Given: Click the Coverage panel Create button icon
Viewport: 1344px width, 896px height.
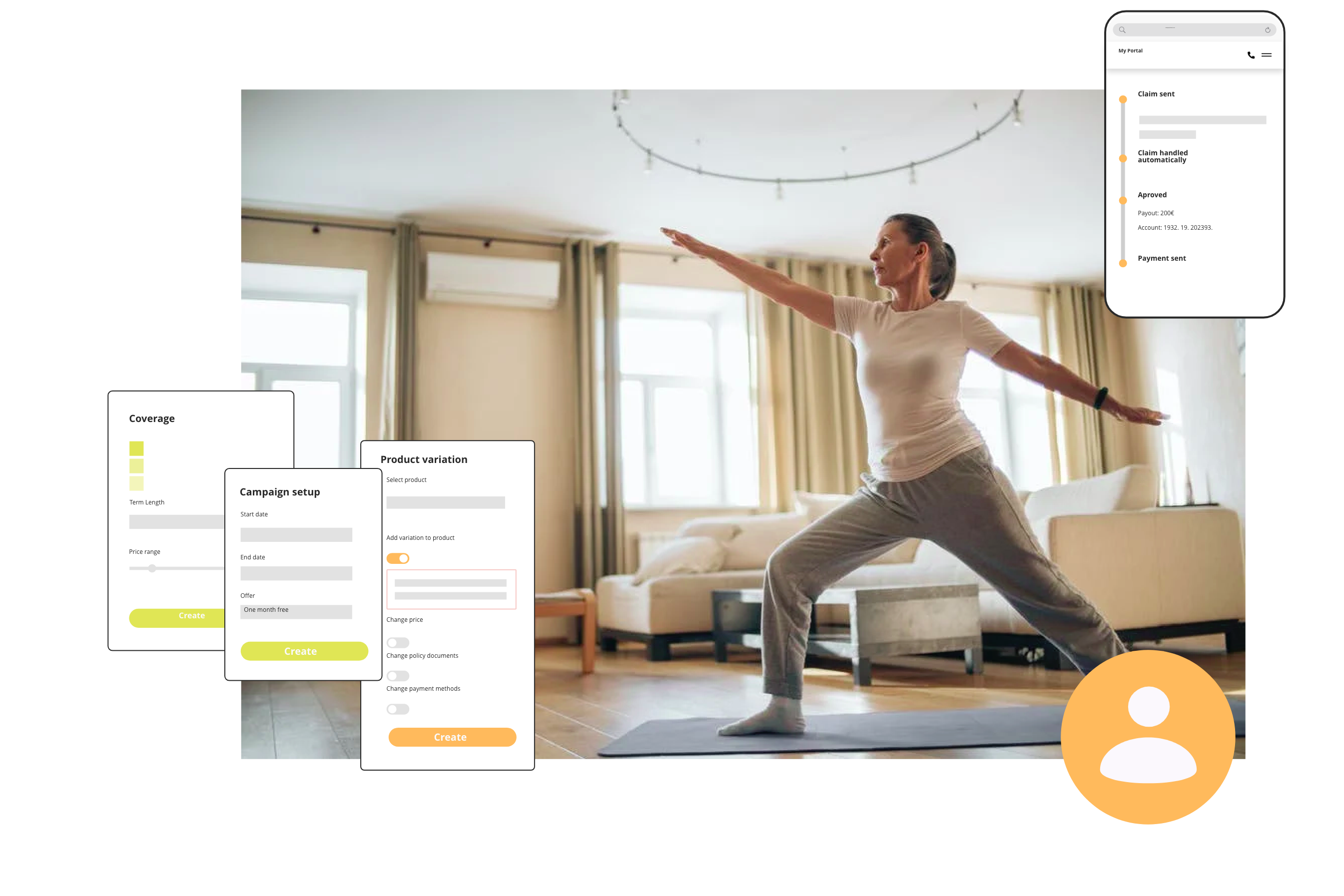Looking at the screenshot, I should pyautogui.click(x=190, y=615).
